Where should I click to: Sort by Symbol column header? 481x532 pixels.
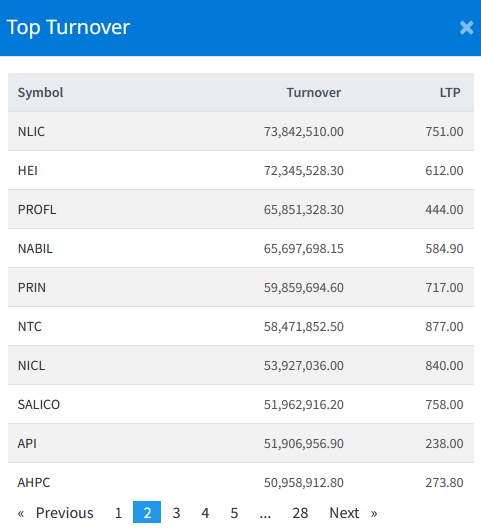pyautogui.click(x=40, y=93)
